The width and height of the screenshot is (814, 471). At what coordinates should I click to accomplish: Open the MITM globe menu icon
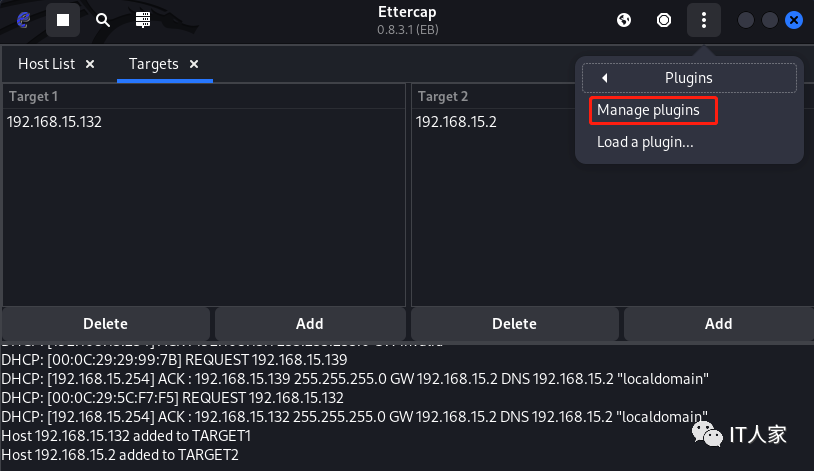(624, 20)
